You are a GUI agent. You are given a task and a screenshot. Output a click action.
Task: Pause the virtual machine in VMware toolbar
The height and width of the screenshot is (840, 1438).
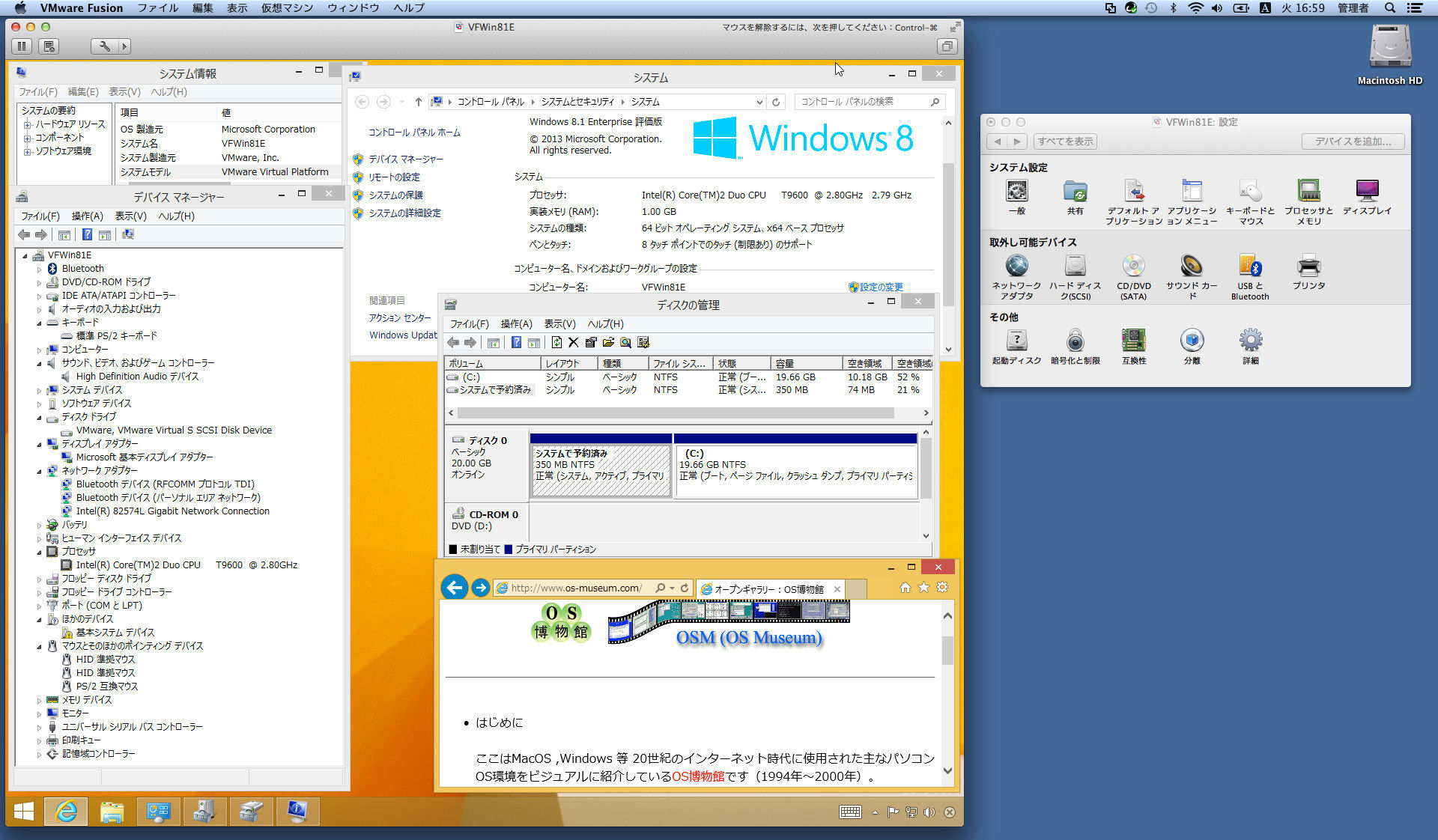coord(22,46)
